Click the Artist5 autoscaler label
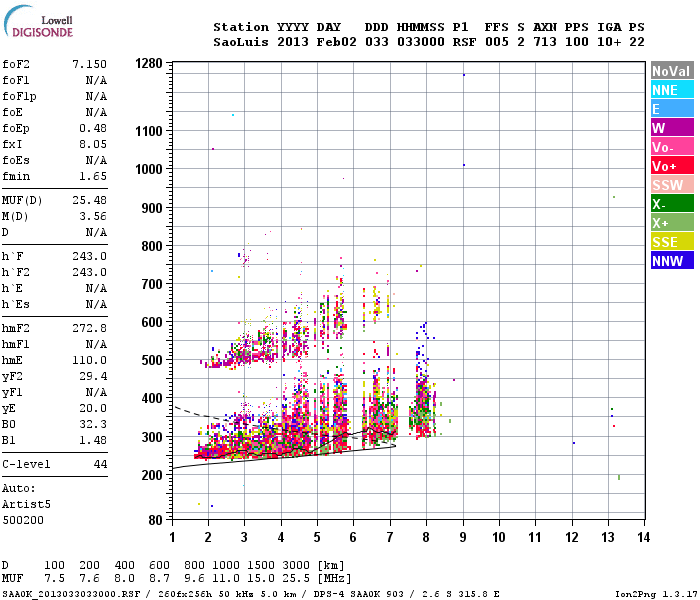Image resolution: width=700 pixels, height=600 pixels. [26, 504]
